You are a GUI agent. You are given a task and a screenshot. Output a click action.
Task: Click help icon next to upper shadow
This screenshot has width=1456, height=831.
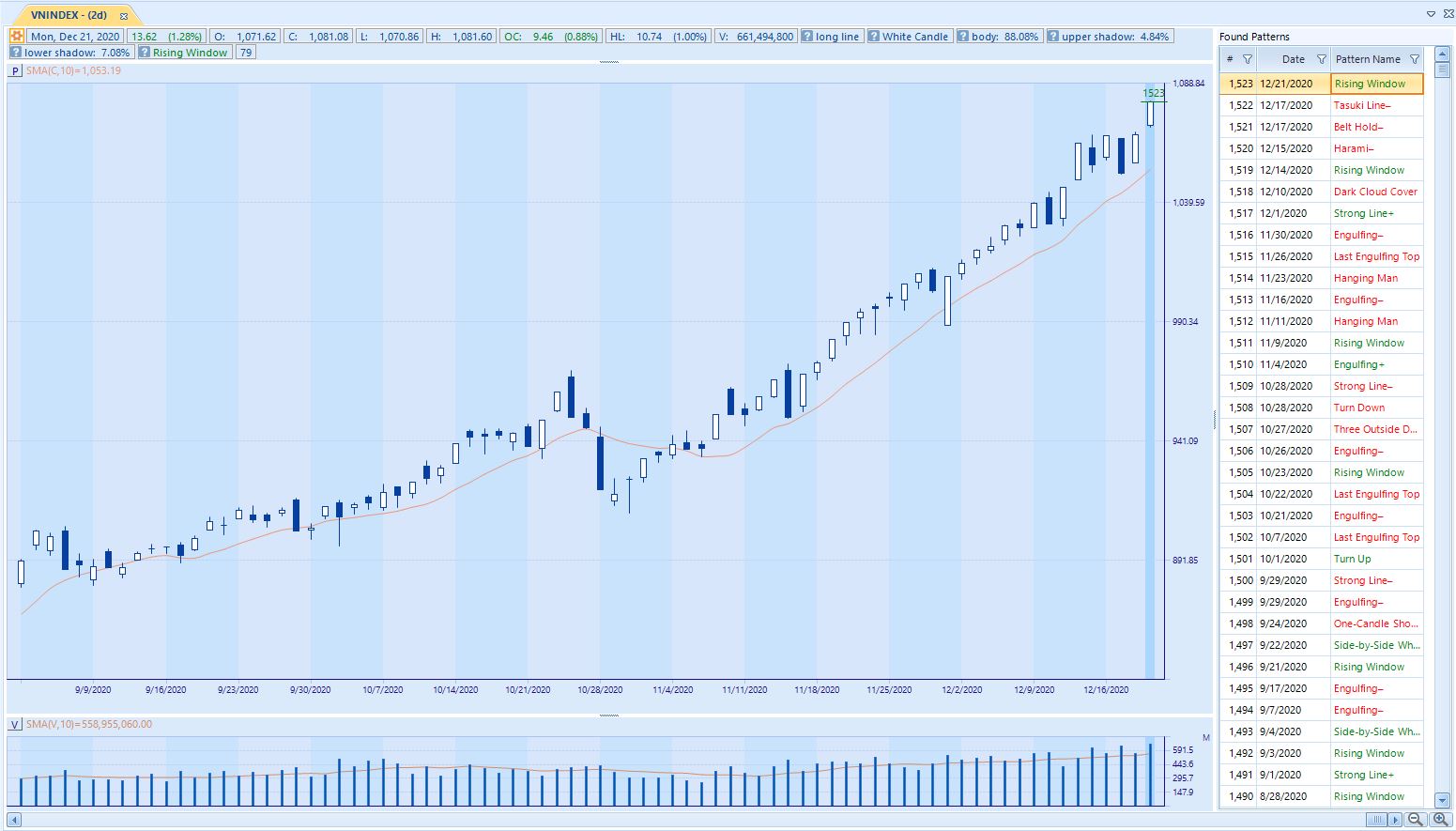[1053, 37]
